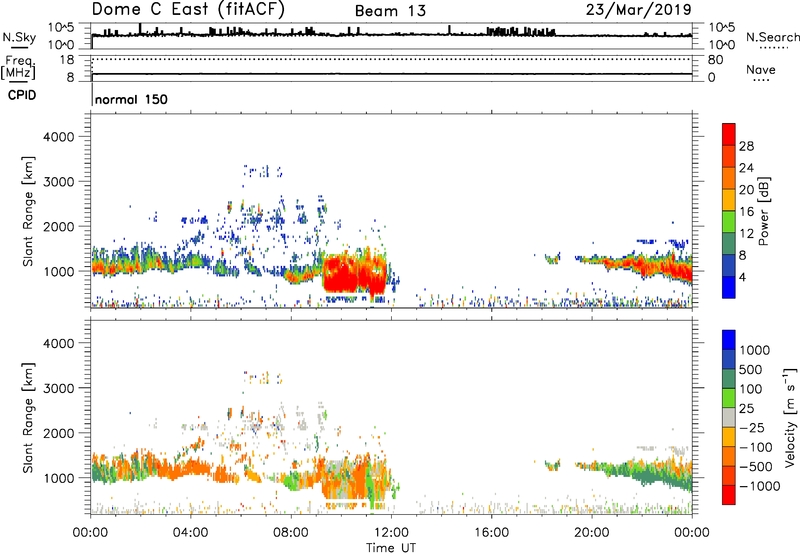Screen dimensions: 800x554
Task: Click the red swatch of the power color bar
Action: pos(729,133)
